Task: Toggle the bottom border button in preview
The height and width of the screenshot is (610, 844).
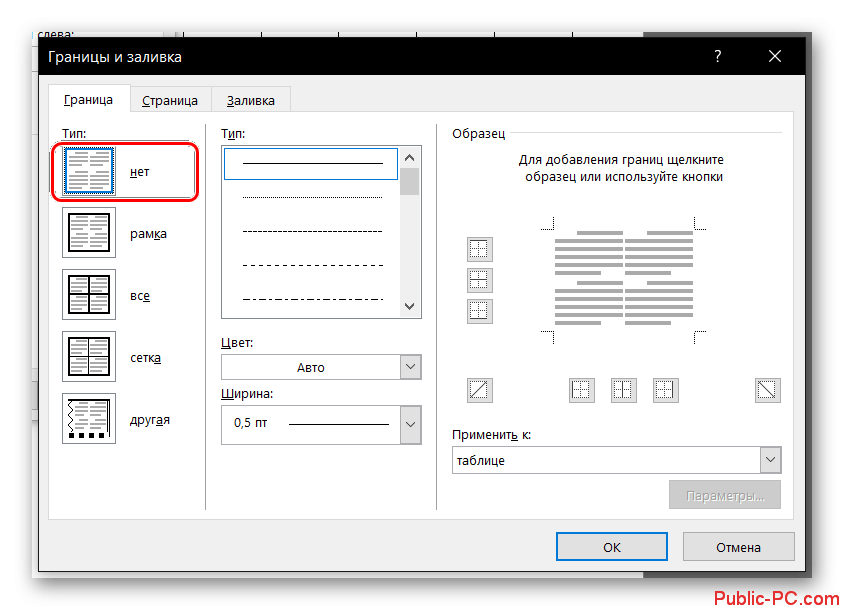Action: (x=480, y=311)
